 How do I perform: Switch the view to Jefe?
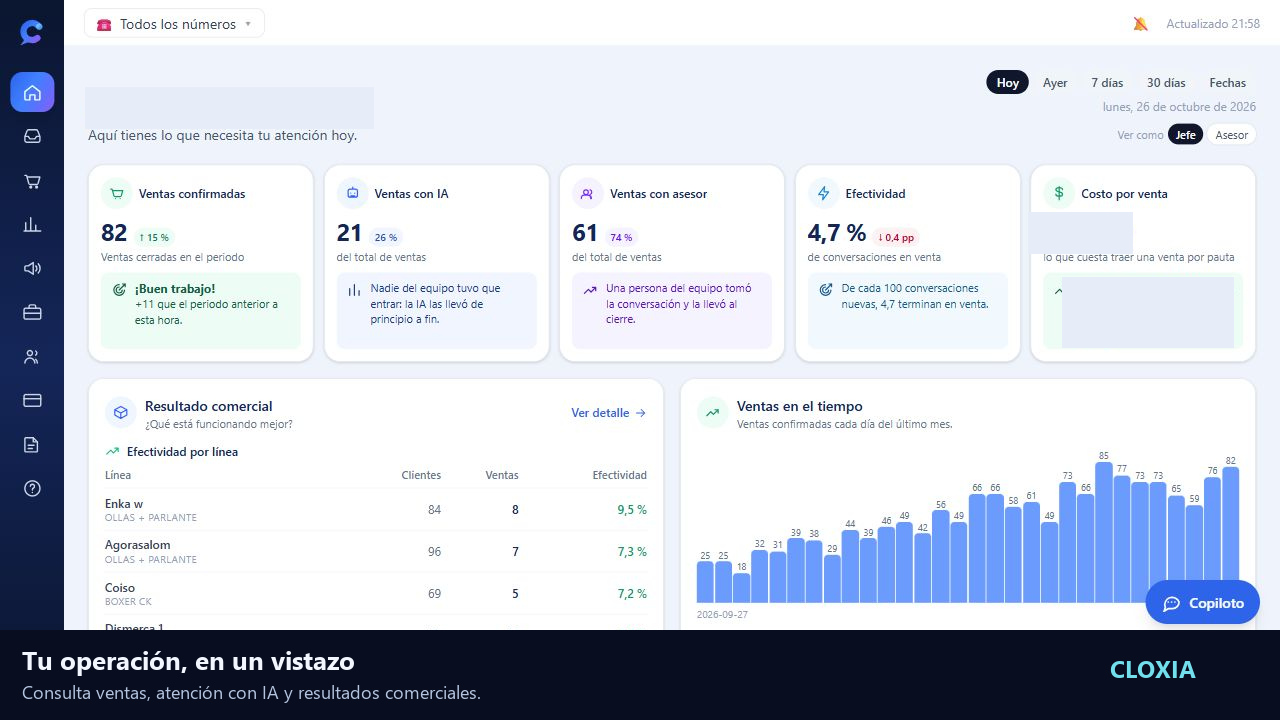click(1185, 135)
